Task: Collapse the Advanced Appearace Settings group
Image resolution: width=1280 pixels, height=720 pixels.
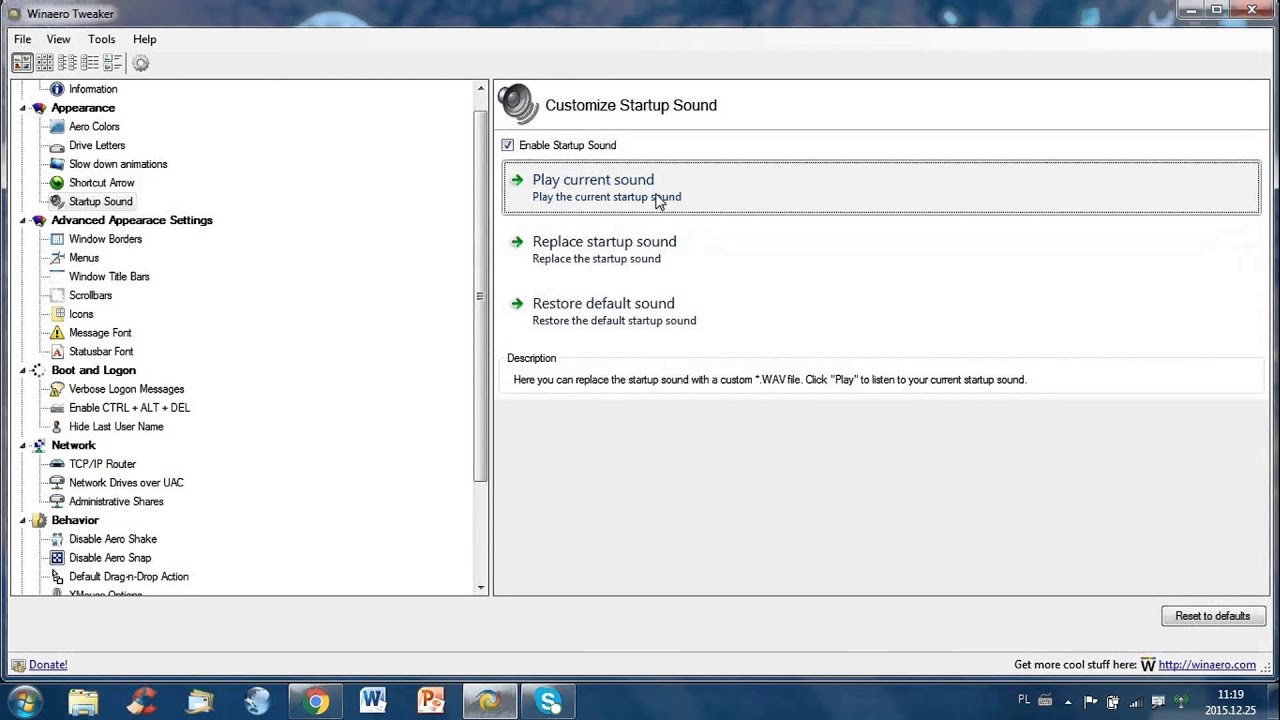Action: click(23, 220)
